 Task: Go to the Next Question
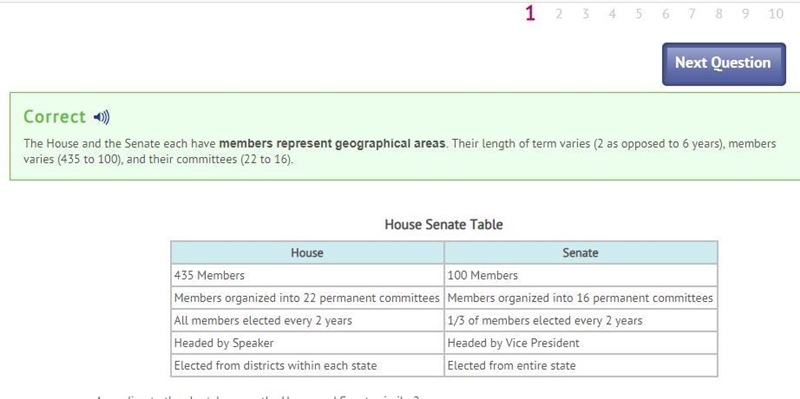pos(723,64)
